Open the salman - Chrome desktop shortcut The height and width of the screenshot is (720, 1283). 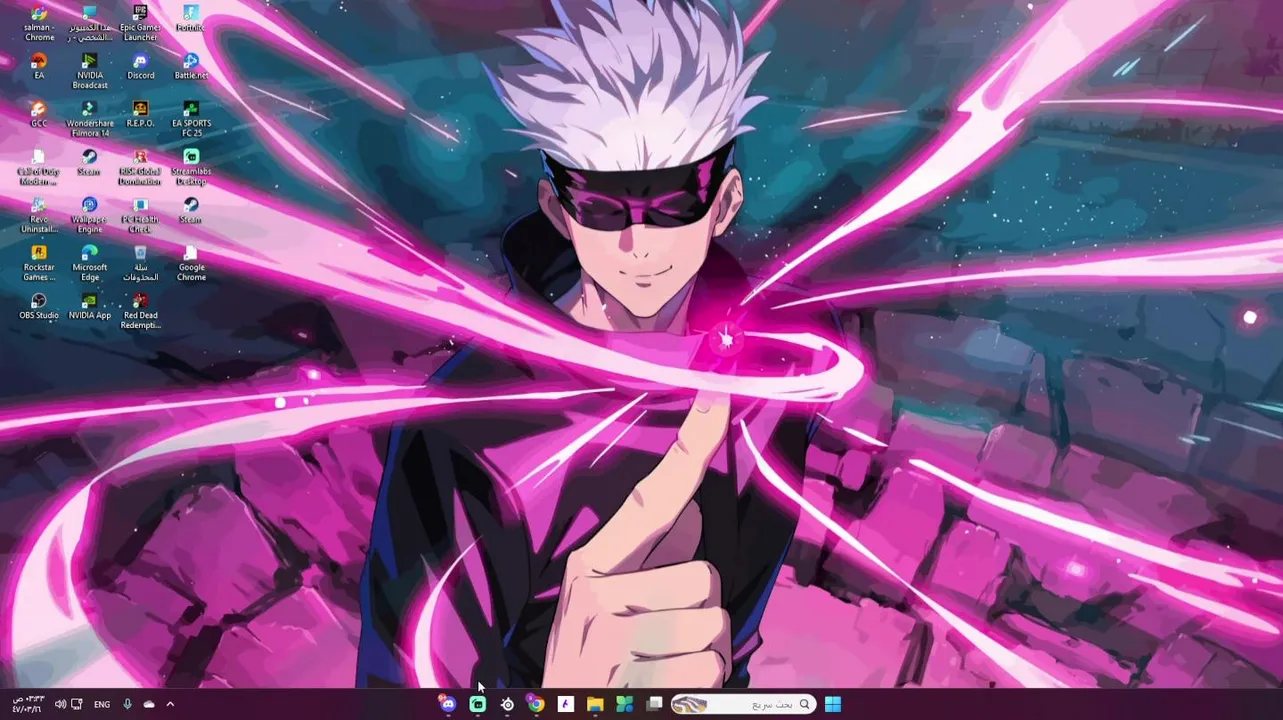[39, 23]
